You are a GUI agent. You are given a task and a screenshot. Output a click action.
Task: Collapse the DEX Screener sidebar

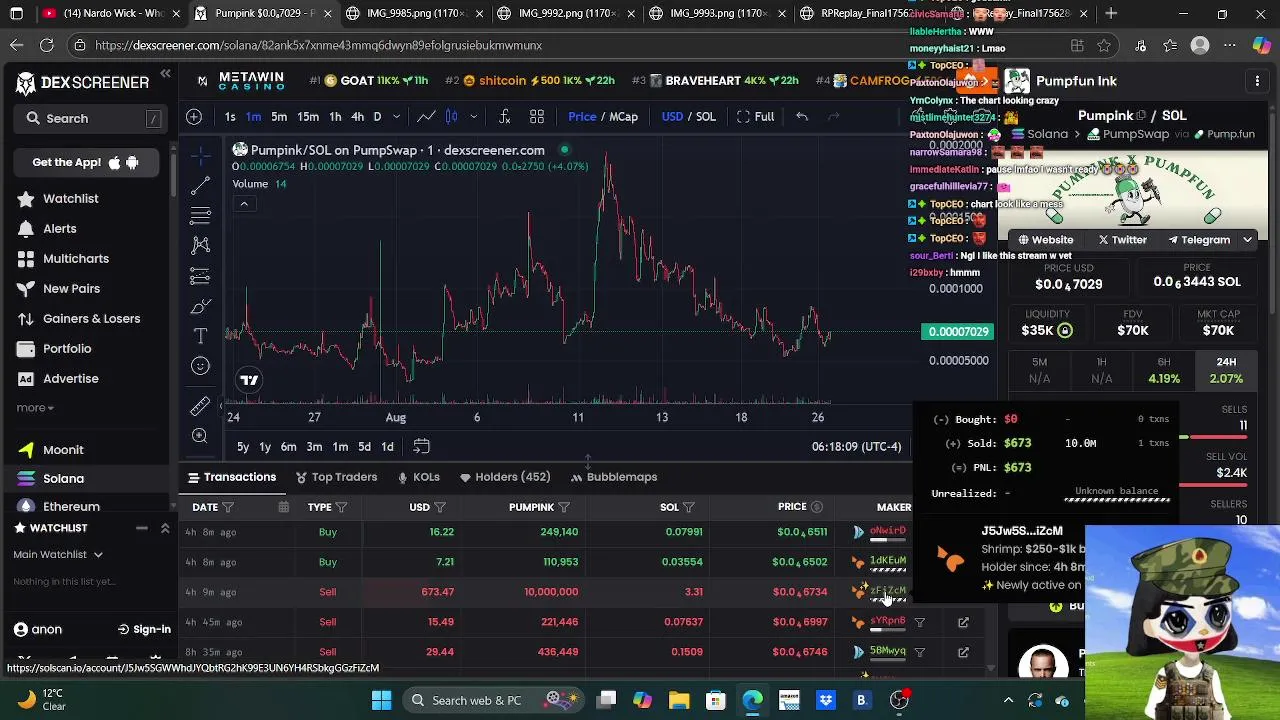165,74
